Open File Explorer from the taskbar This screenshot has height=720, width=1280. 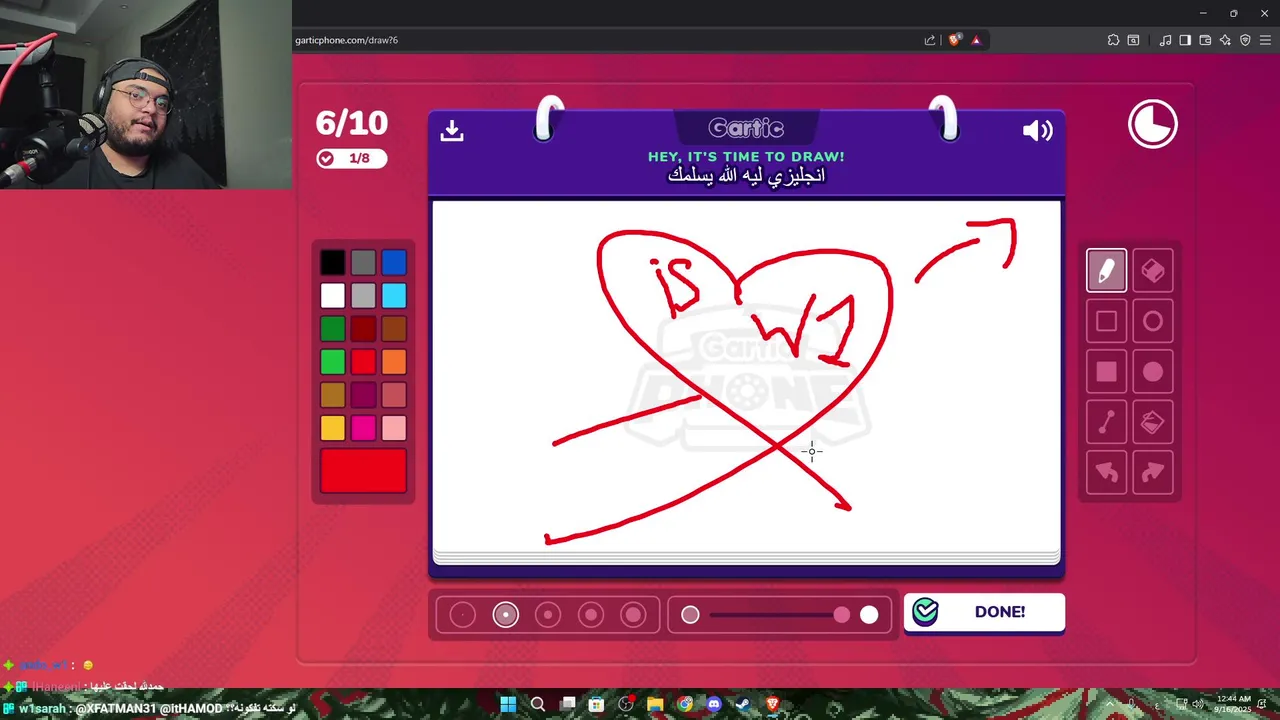point(655,704)
